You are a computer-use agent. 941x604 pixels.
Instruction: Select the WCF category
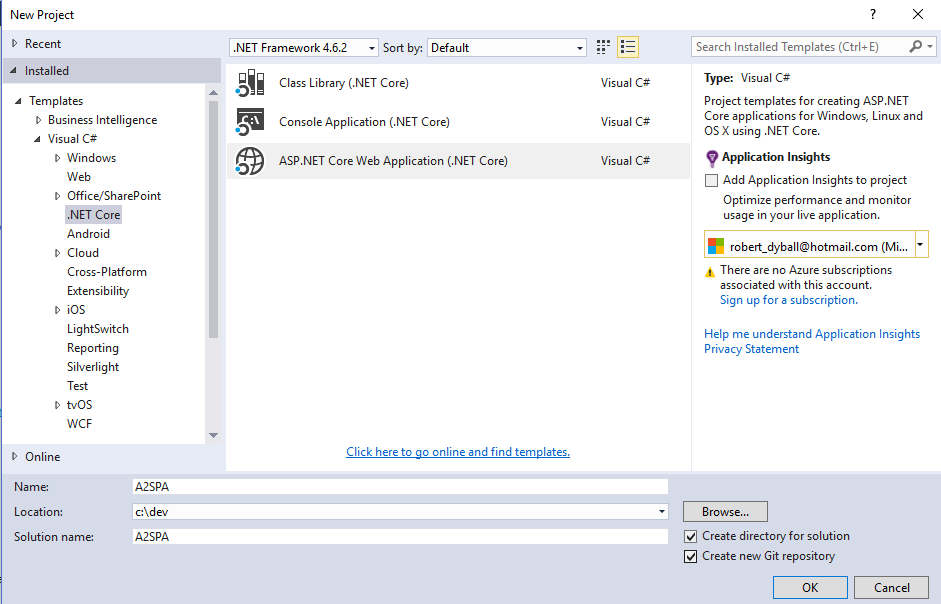(x=79, y=424)
